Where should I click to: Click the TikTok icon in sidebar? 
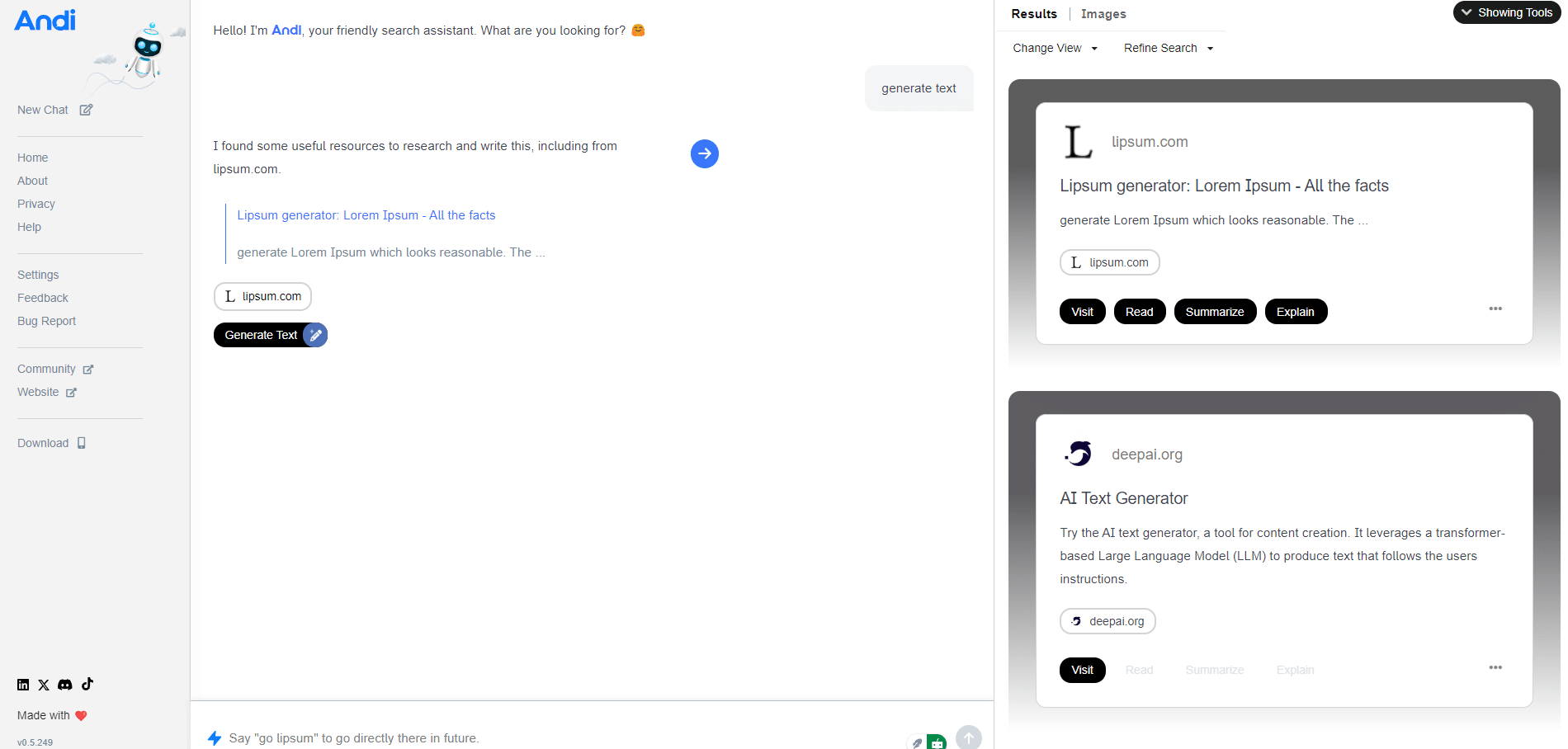tap(87, 684)
